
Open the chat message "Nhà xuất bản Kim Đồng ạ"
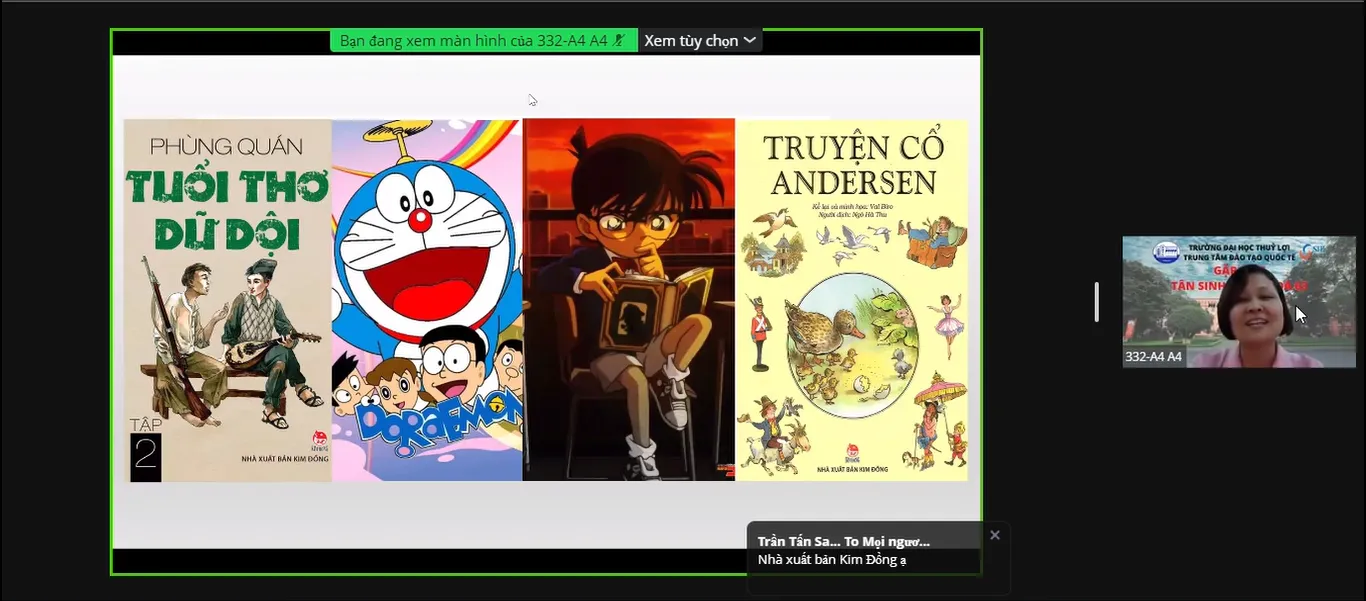(832, 560)
